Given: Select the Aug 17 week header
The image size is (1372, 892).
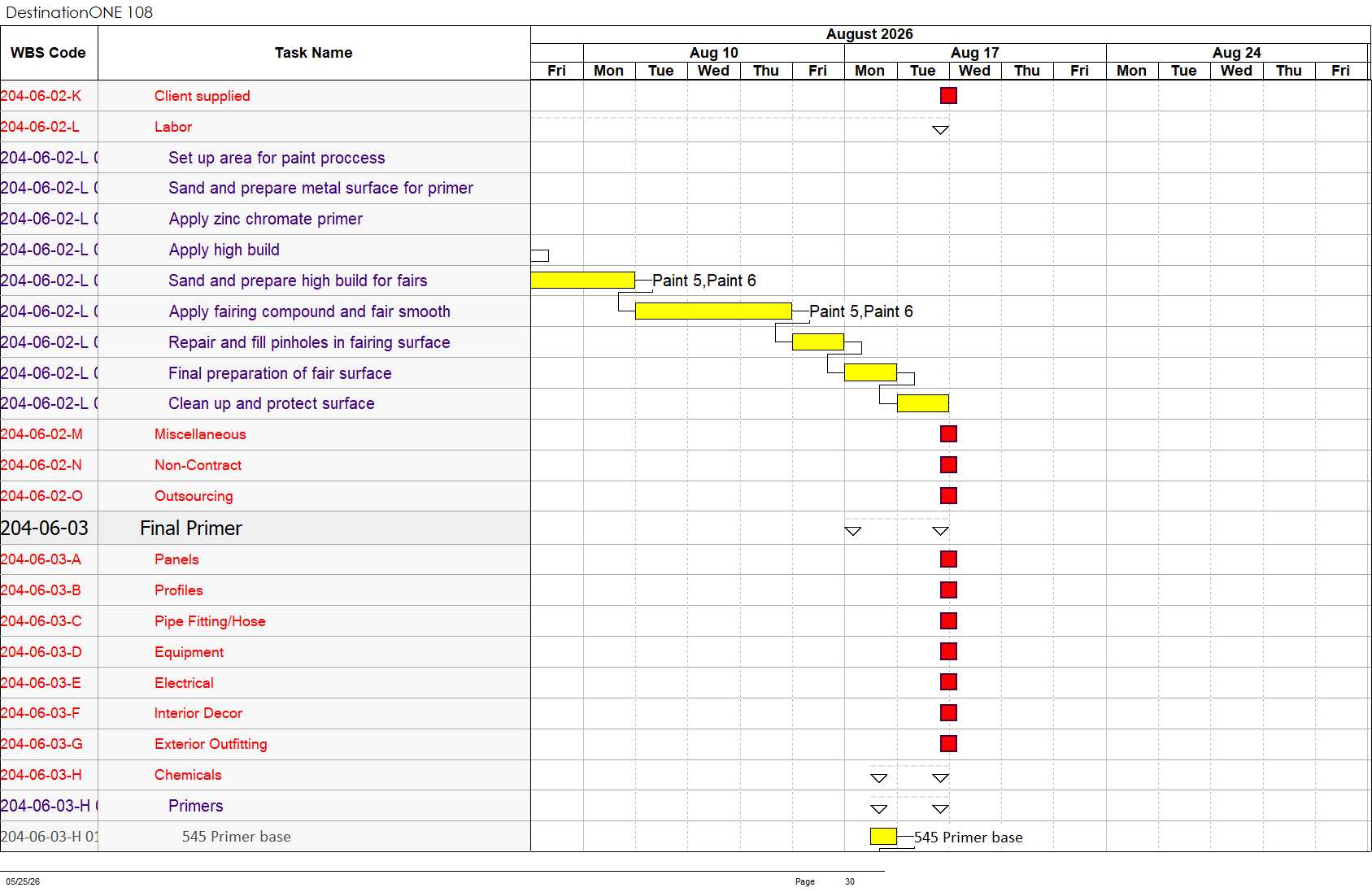Looking at the screenshot, I should click(x=975, y=53).
